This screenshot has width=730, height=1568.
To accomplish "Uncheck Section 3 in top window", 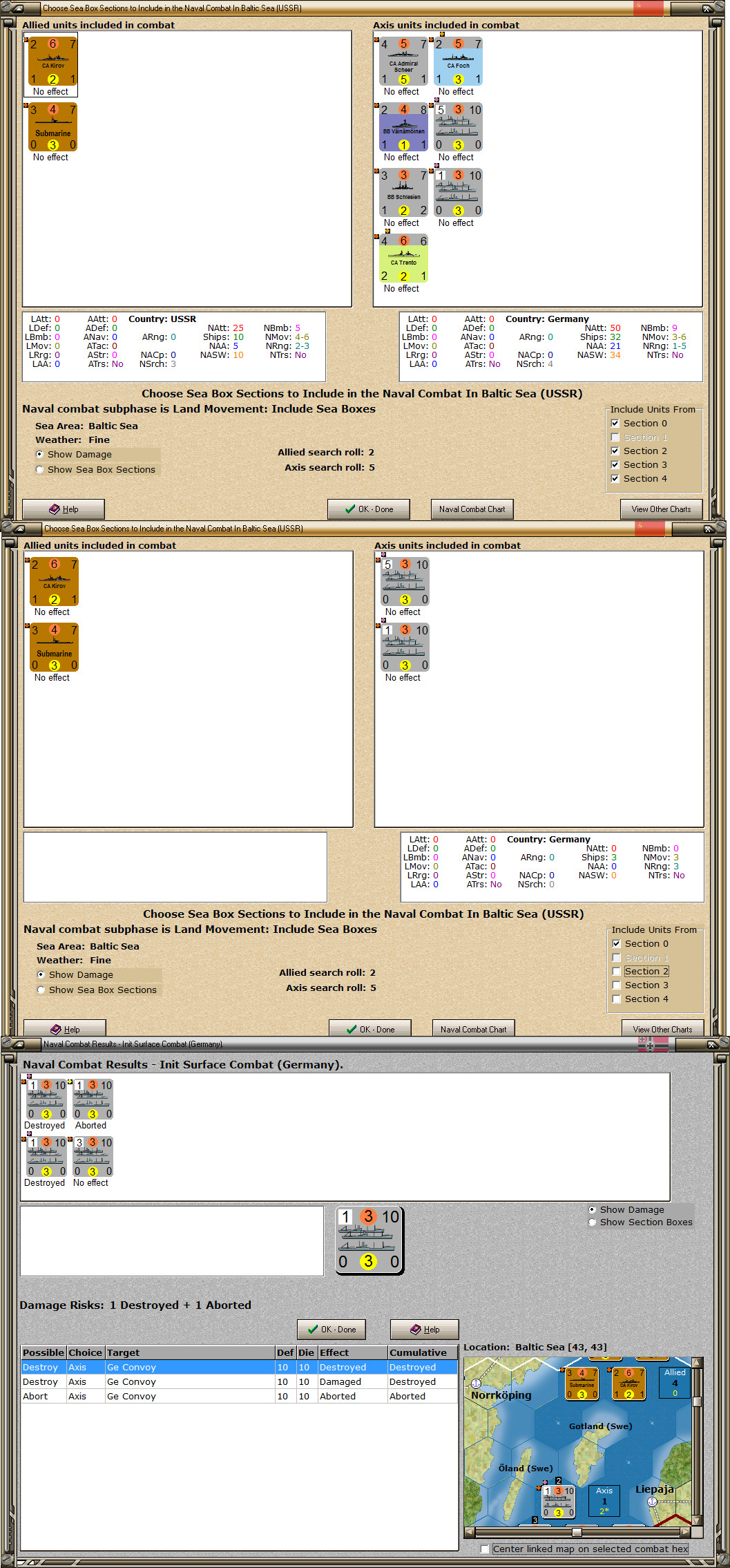I will coord(615,464).
